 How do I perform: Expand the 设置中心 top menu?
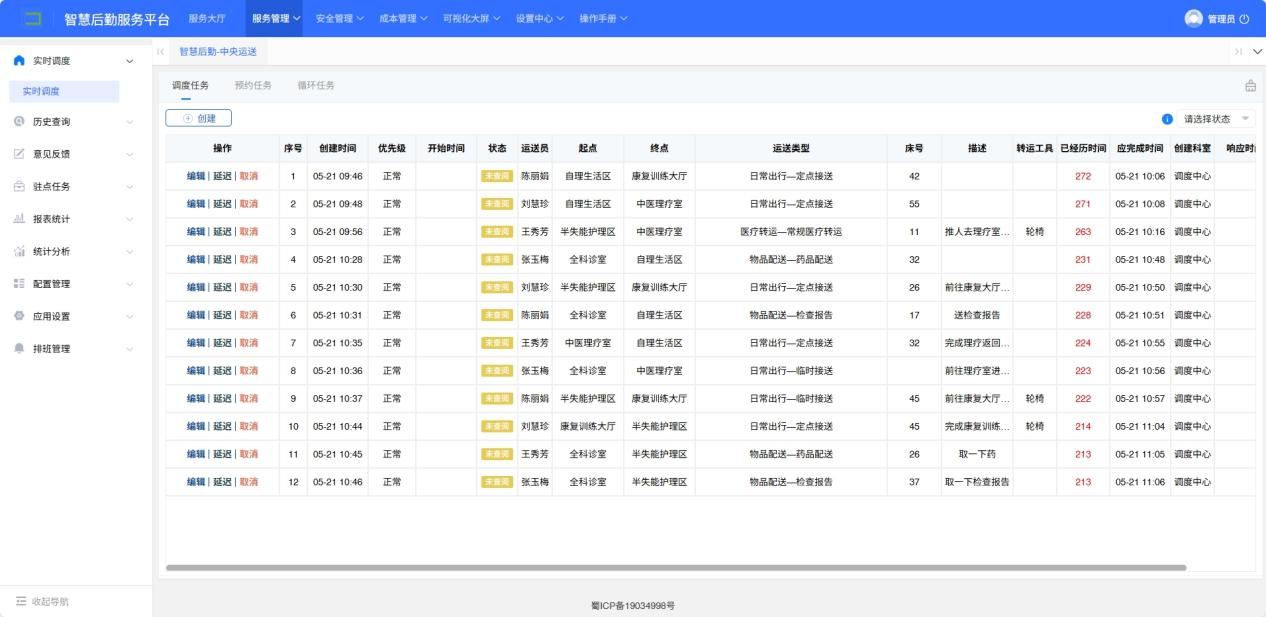pyautogui.click(x=540, y=19)
